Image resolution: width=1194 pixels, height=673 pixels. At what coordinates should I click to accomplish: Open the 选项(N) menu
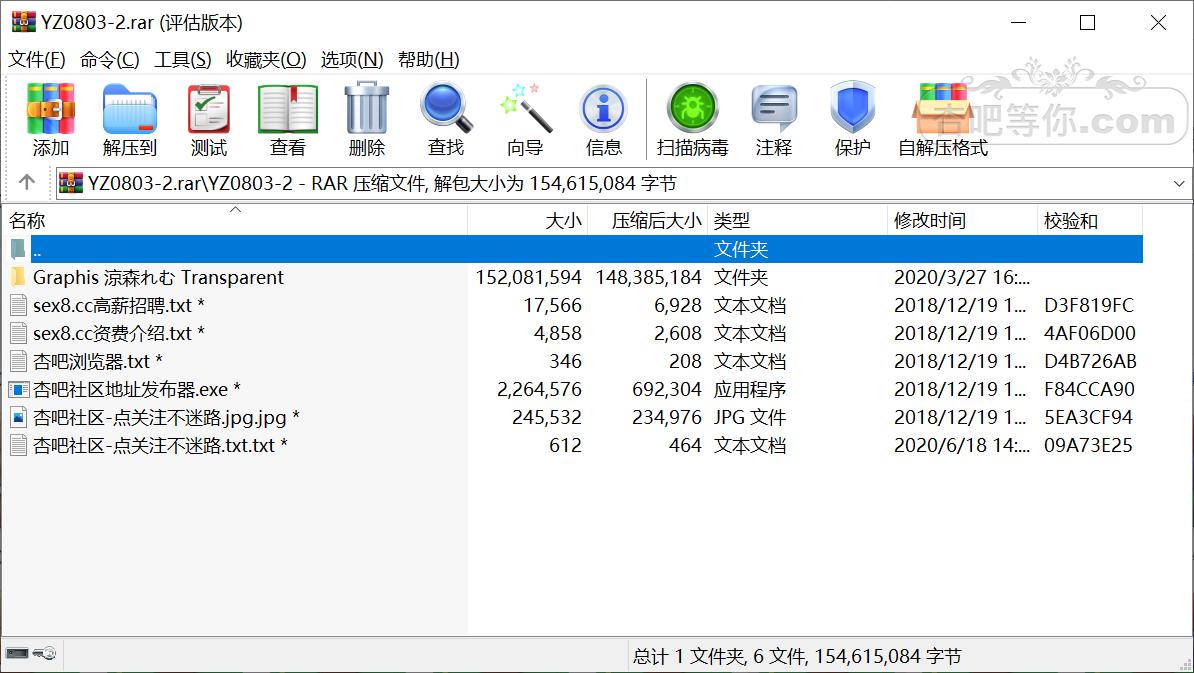[352, 60]
